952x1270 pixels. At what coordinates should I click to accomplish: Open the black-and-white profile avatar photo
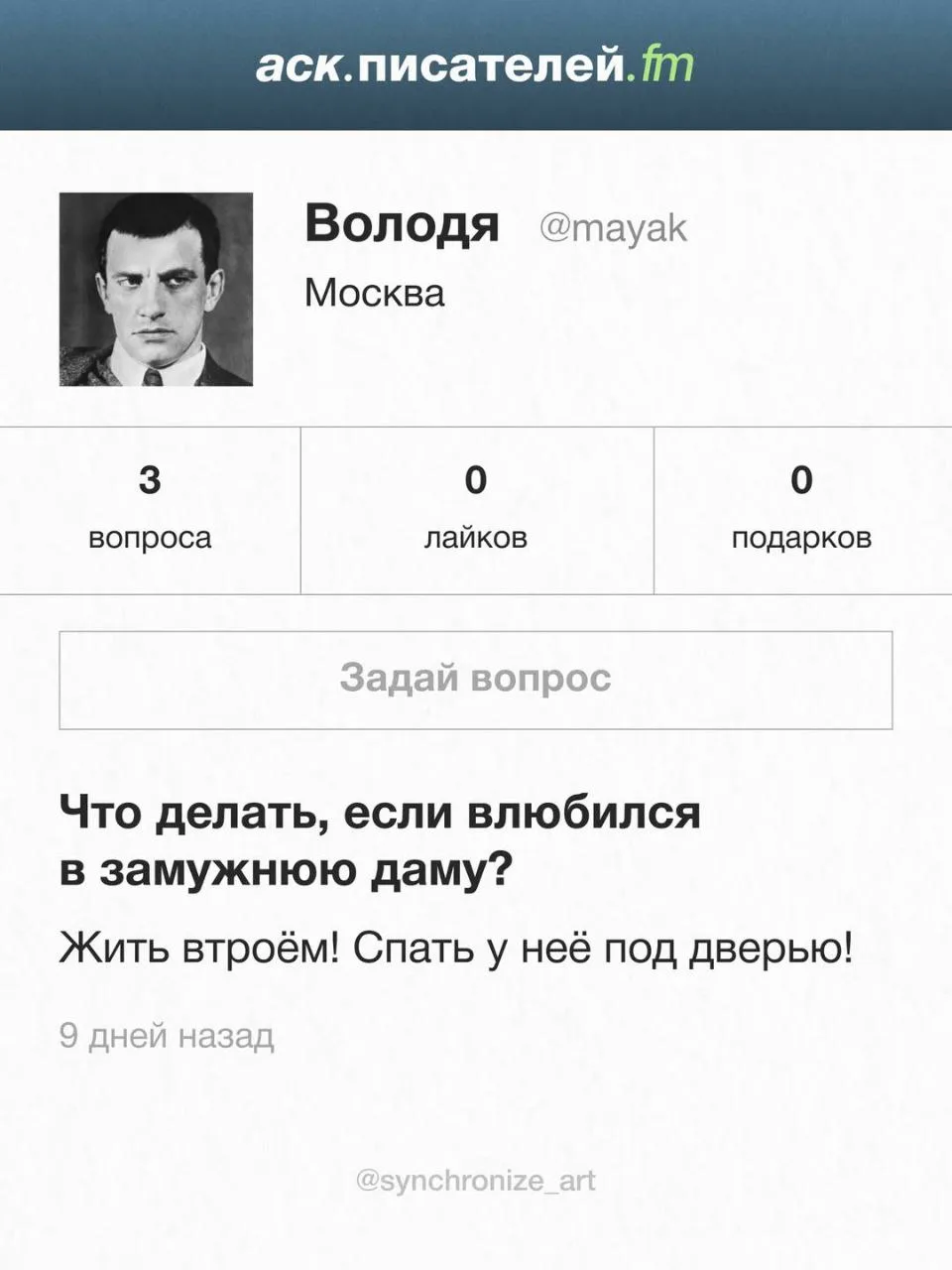tap(156, 289)
